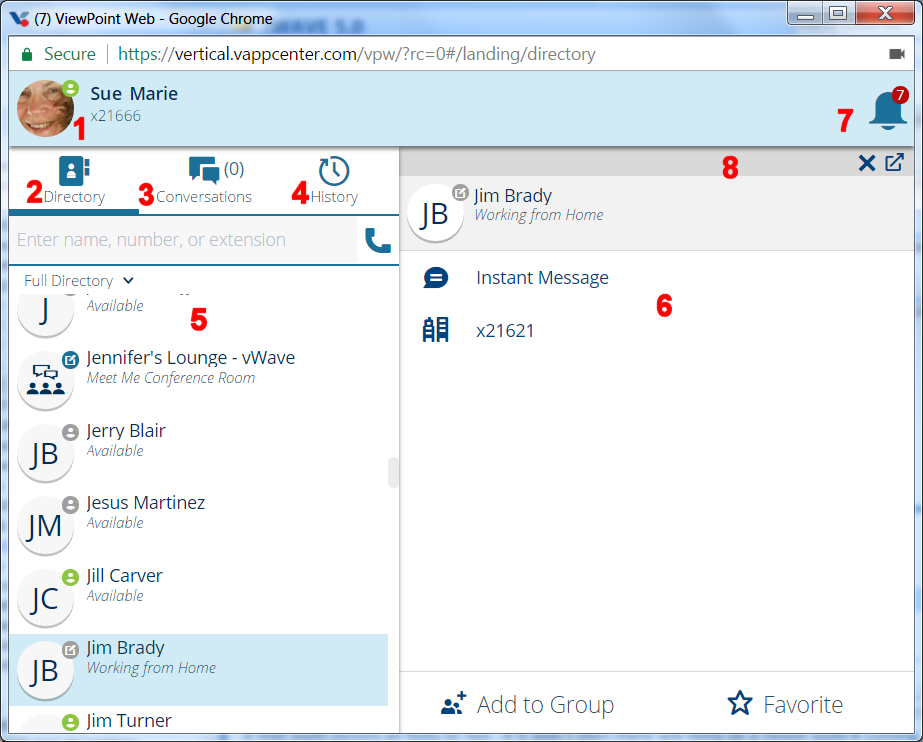The width and height of the screenshot is (923, 742).
Task: Click the Secure padlock in address bar
Action: 26,55
